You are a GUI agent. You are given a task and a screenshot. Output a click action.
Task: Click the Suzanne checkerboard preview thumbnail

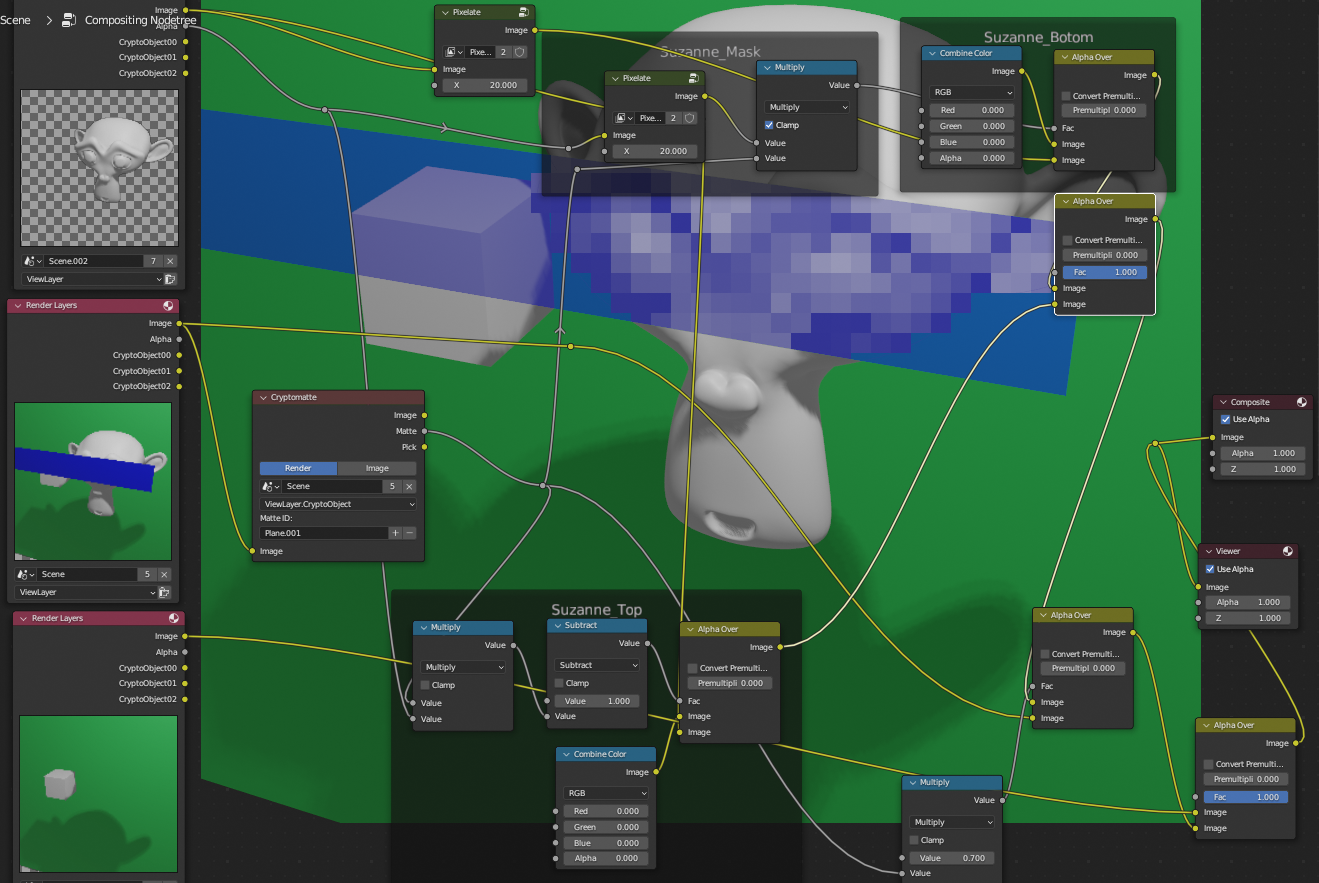pos(99,168)
